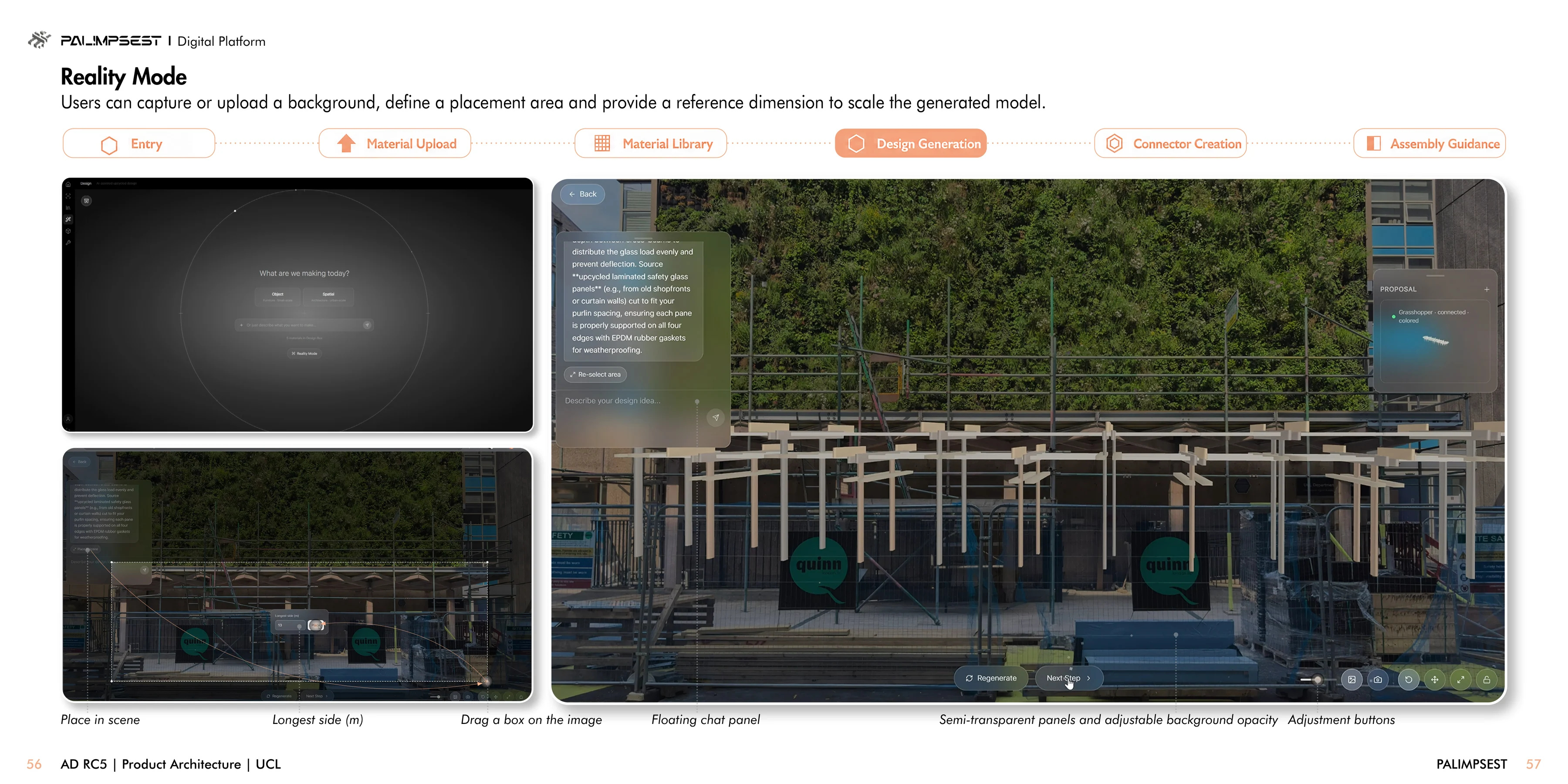The image size is (1568, 784).
Task: Click Re-select area button
Action: [595, 374]
